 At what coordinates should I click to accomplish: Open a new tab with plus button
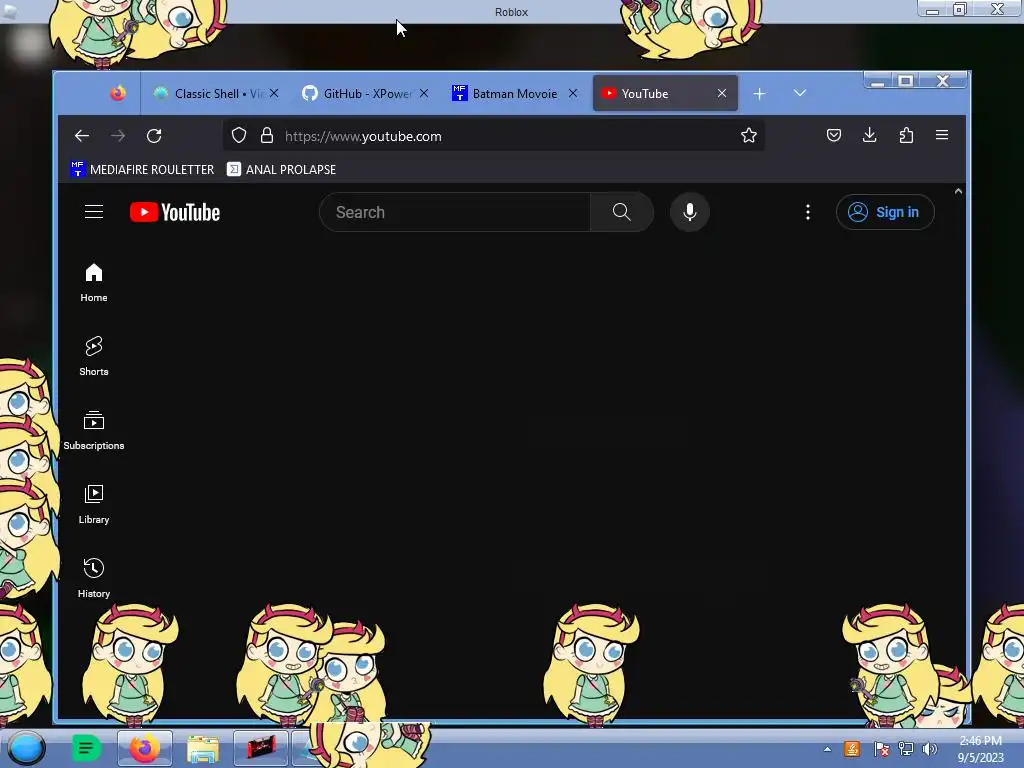(759, 94)
